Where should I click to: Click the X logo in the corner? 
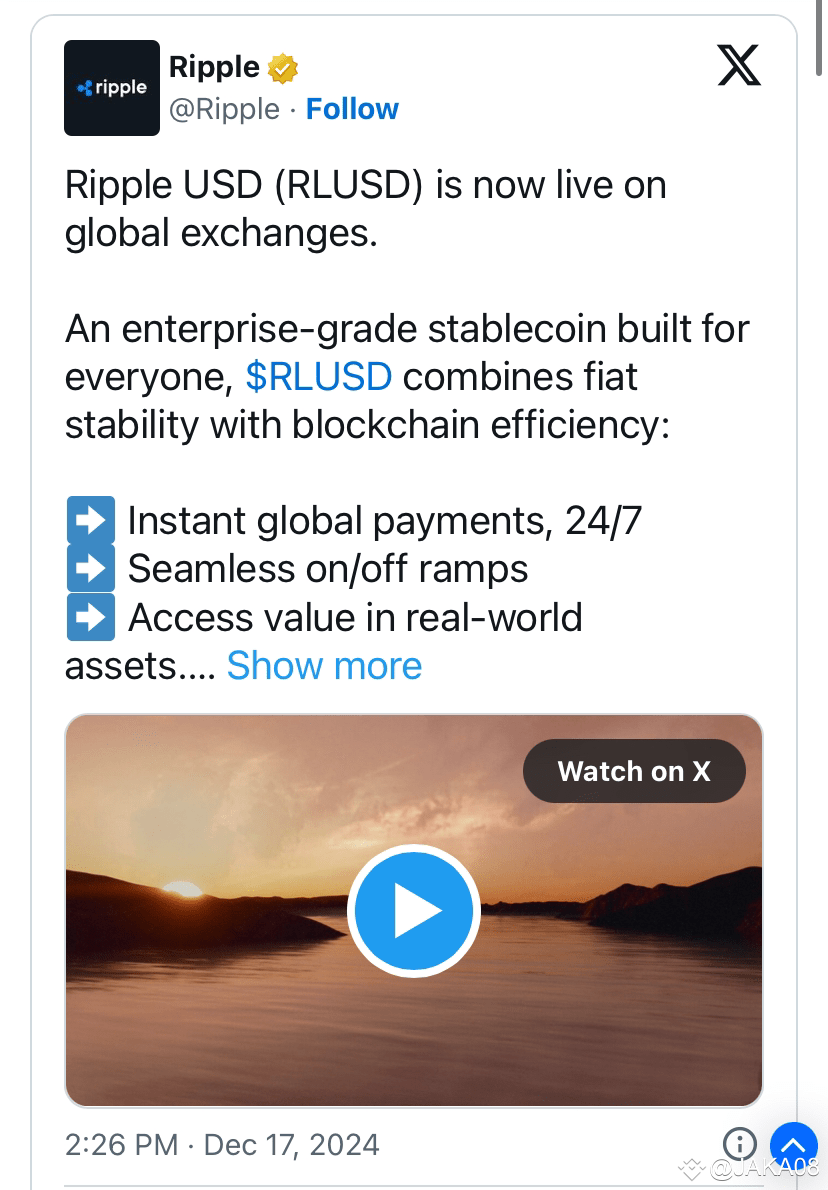coord(738,65)
